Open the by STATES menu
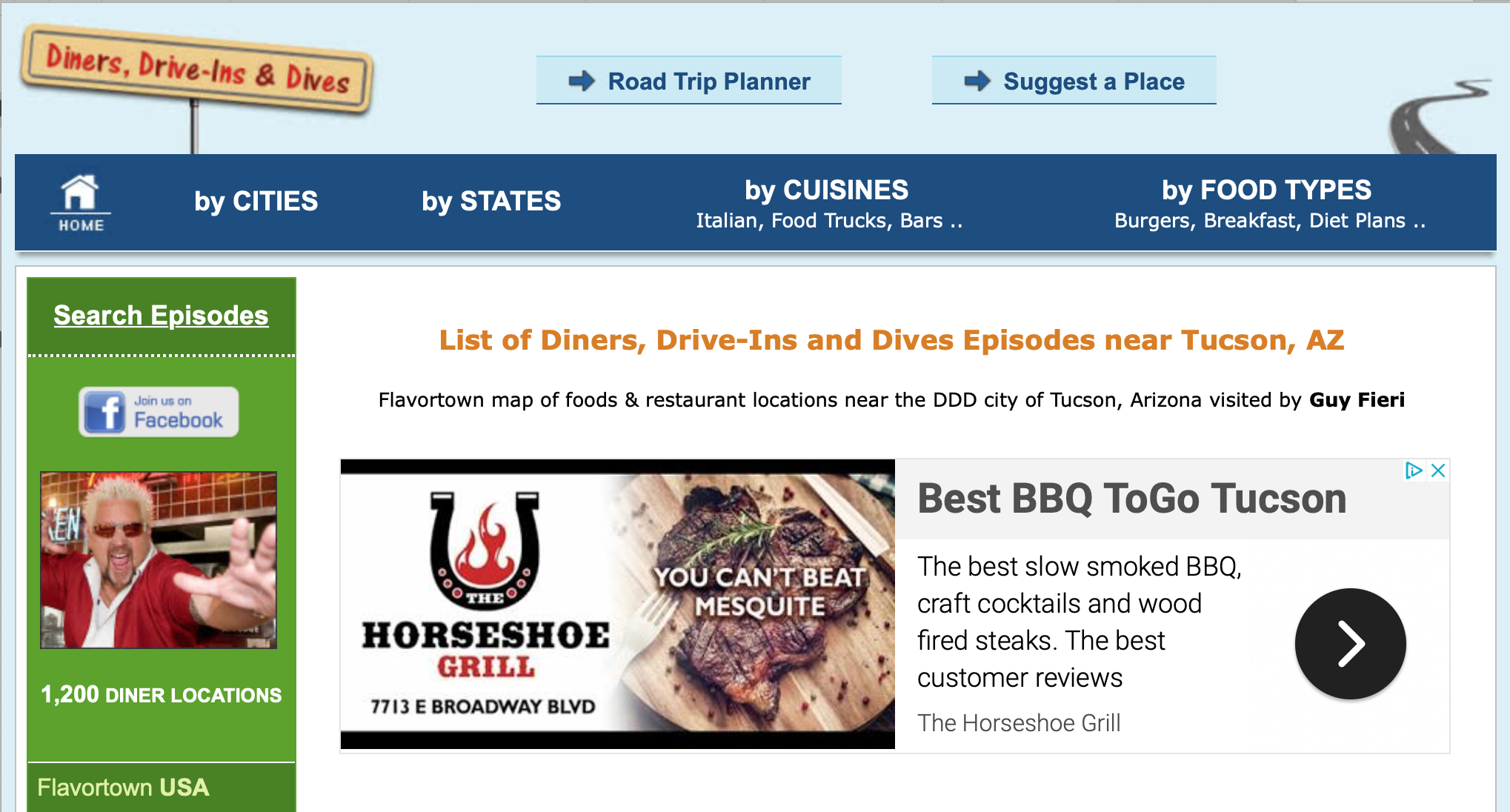 coord(491,202)
